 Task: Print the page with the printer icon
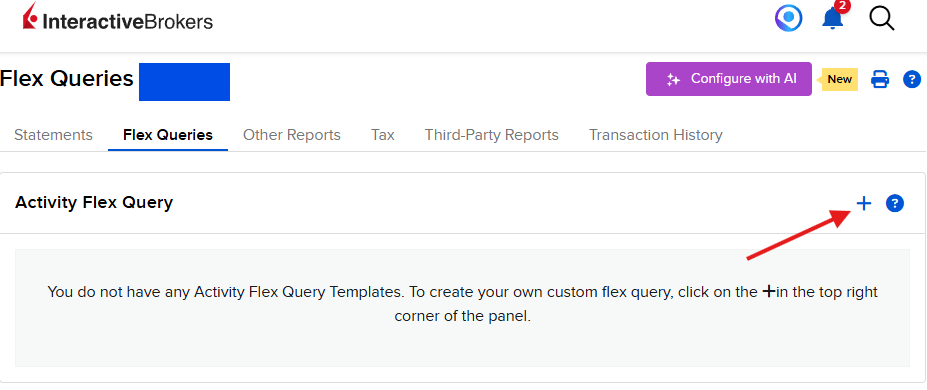[x=880, y=79]
